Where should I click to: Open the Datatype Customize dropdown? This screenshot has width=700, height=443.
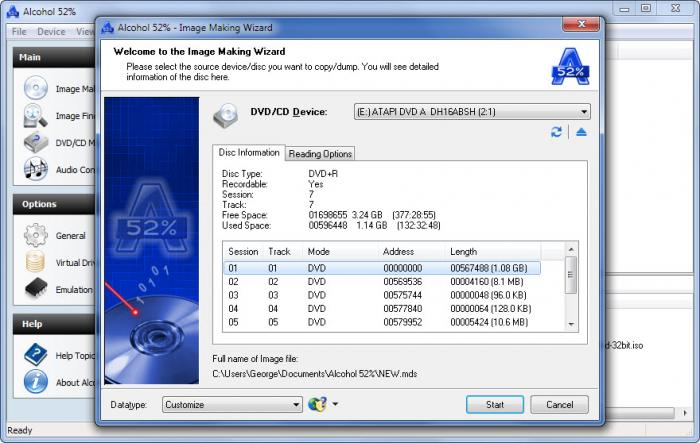tap(232, 405)
